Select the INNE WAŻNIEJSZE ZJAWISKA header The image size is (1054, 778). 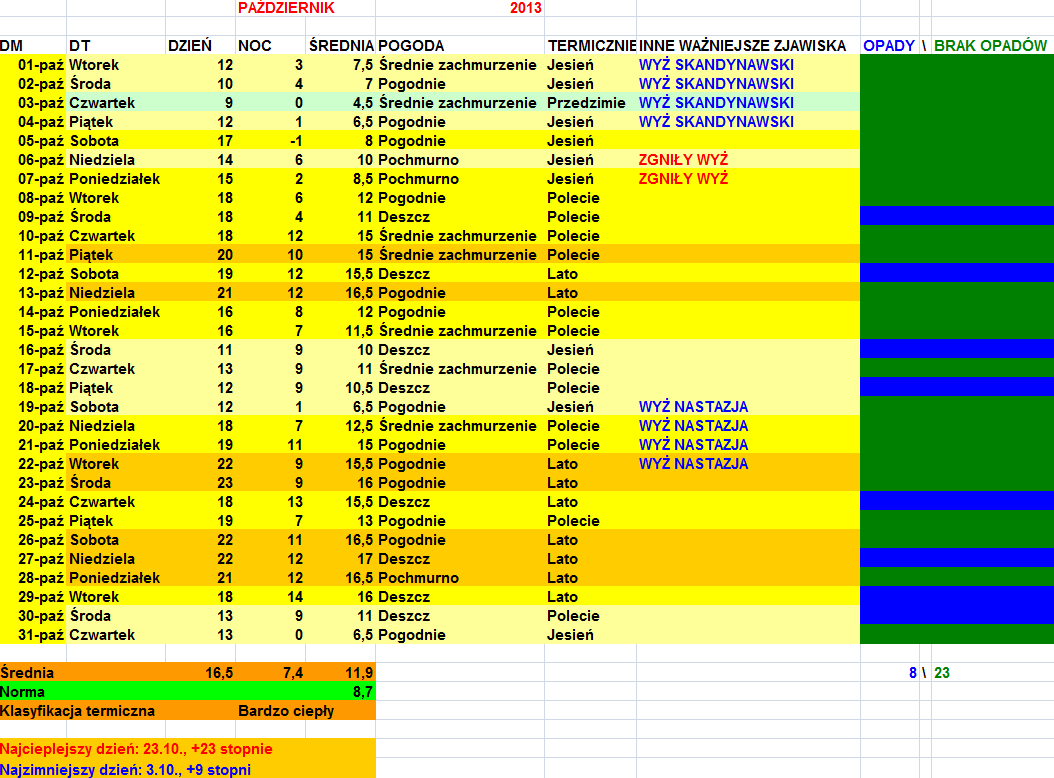[742, 46]
